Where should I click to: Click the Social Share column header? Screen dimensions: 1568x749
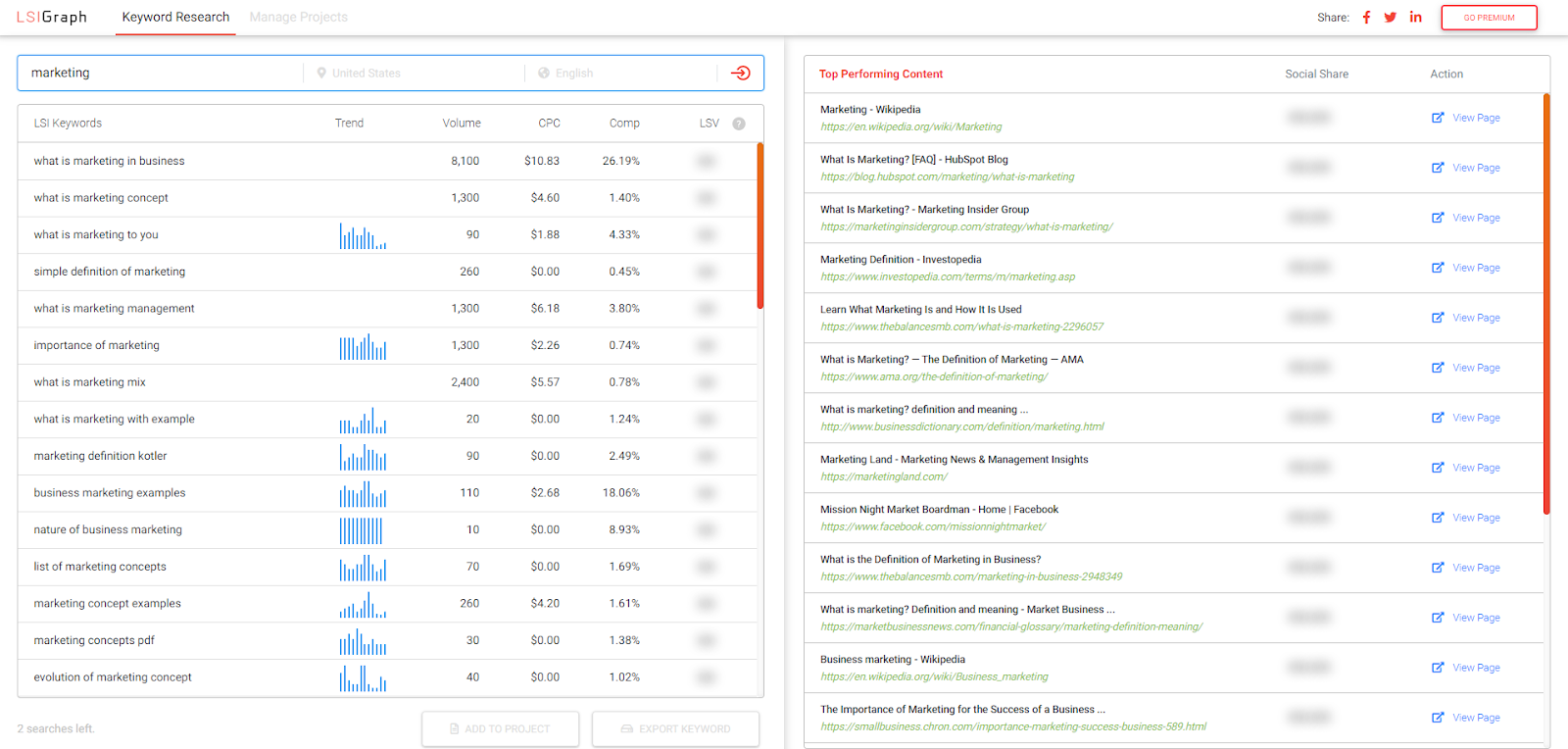click(1317, 75)
